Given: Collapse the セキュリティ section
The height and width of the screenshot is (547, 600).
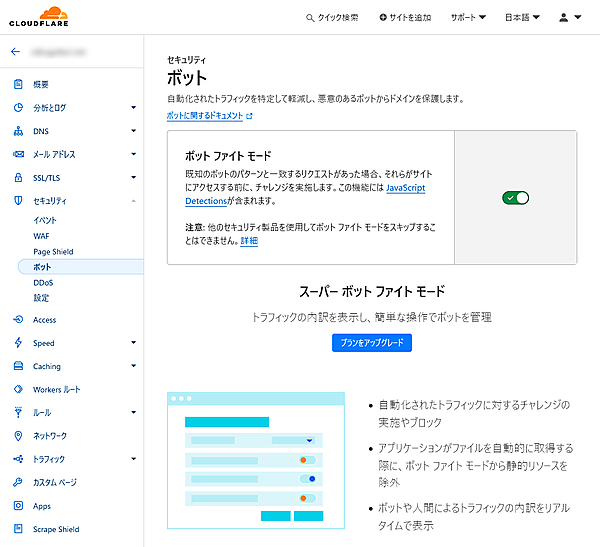Looking at the screenshot, I should 133,201.
